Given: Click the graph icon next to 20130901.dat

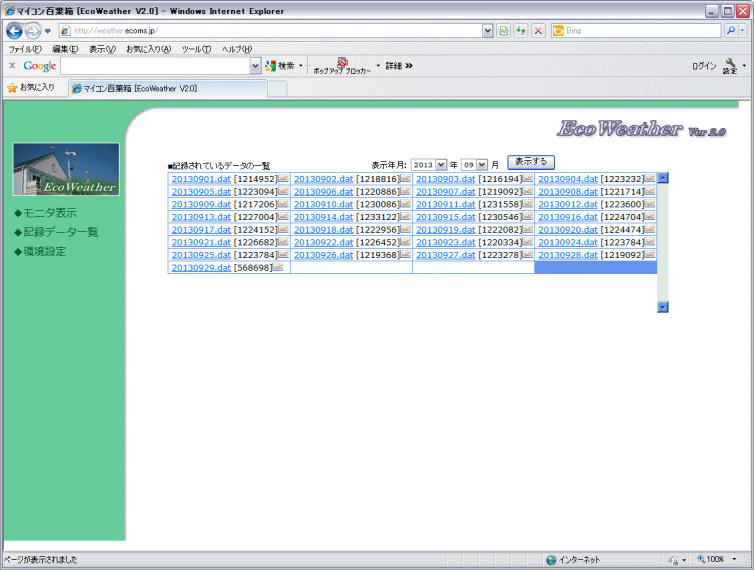Looking at the screenshot, I should tap(283, 179).
